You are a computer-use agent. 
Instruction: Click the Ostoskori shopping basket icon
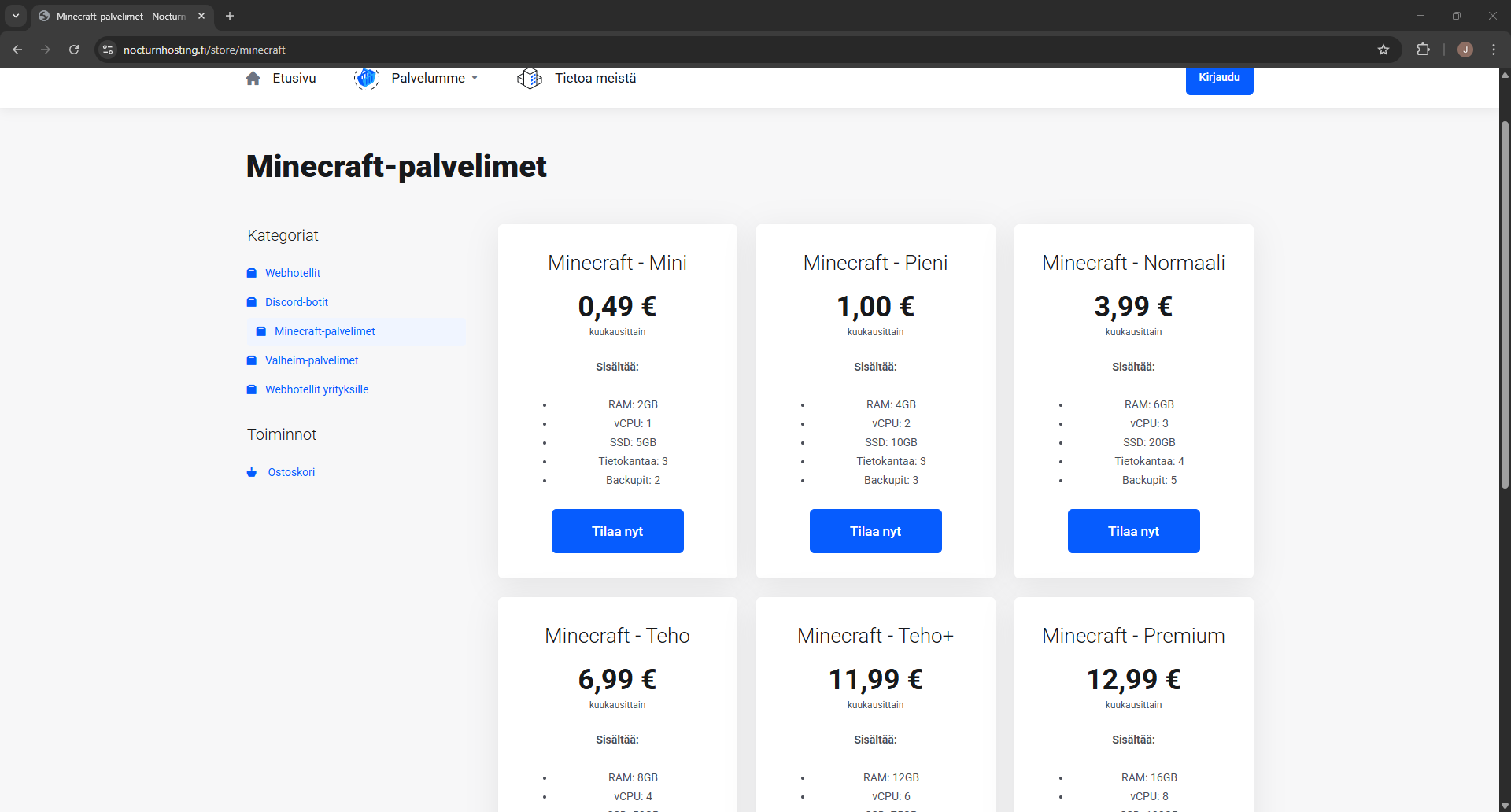click(252, 472)
